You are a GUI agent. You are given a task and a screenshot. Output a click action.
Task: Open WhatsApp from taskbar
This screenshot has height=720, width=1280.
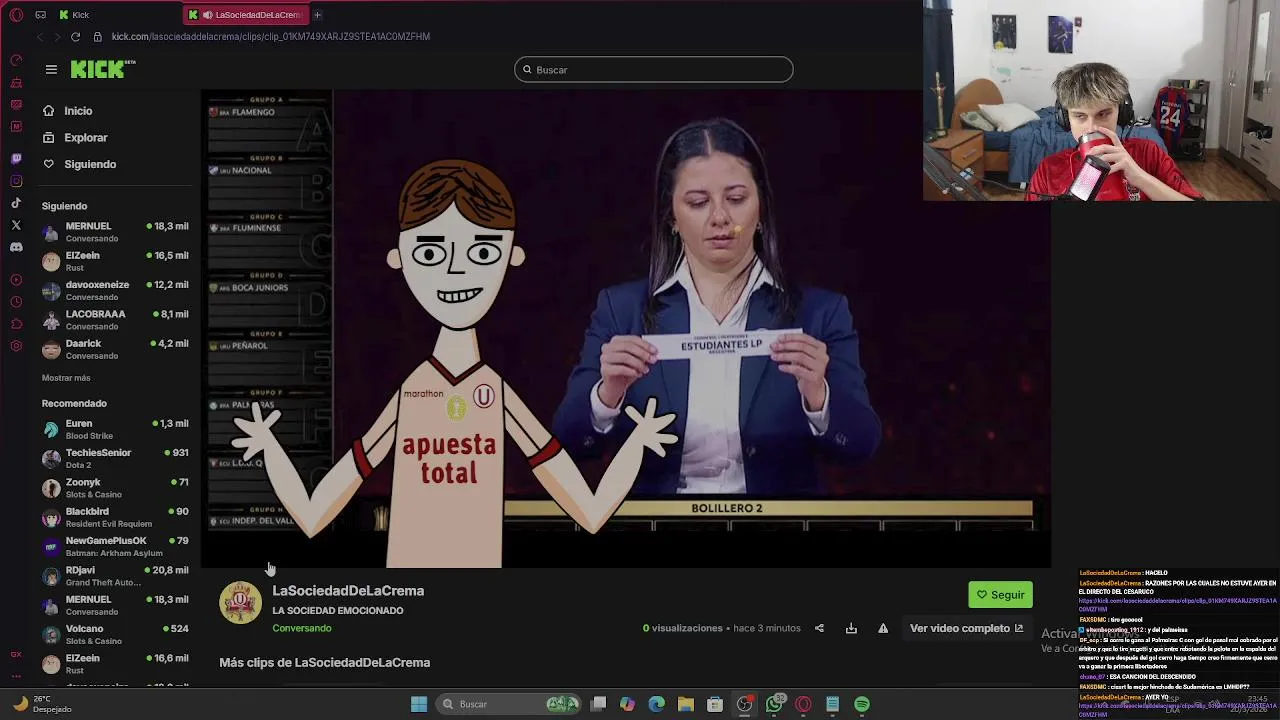point(774,704)
